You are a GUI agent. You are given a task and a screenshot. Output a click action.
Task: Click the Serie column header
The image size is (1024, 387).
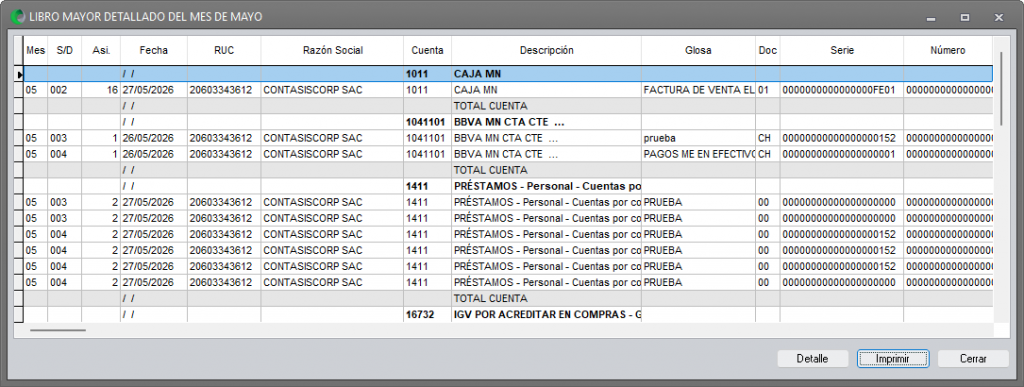coord(842,50)
